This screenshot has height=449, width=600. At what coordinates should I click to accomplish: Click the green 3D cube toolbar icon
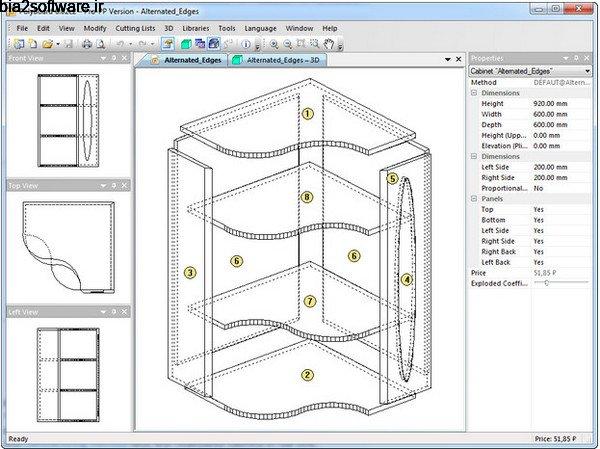coord(186,44)
